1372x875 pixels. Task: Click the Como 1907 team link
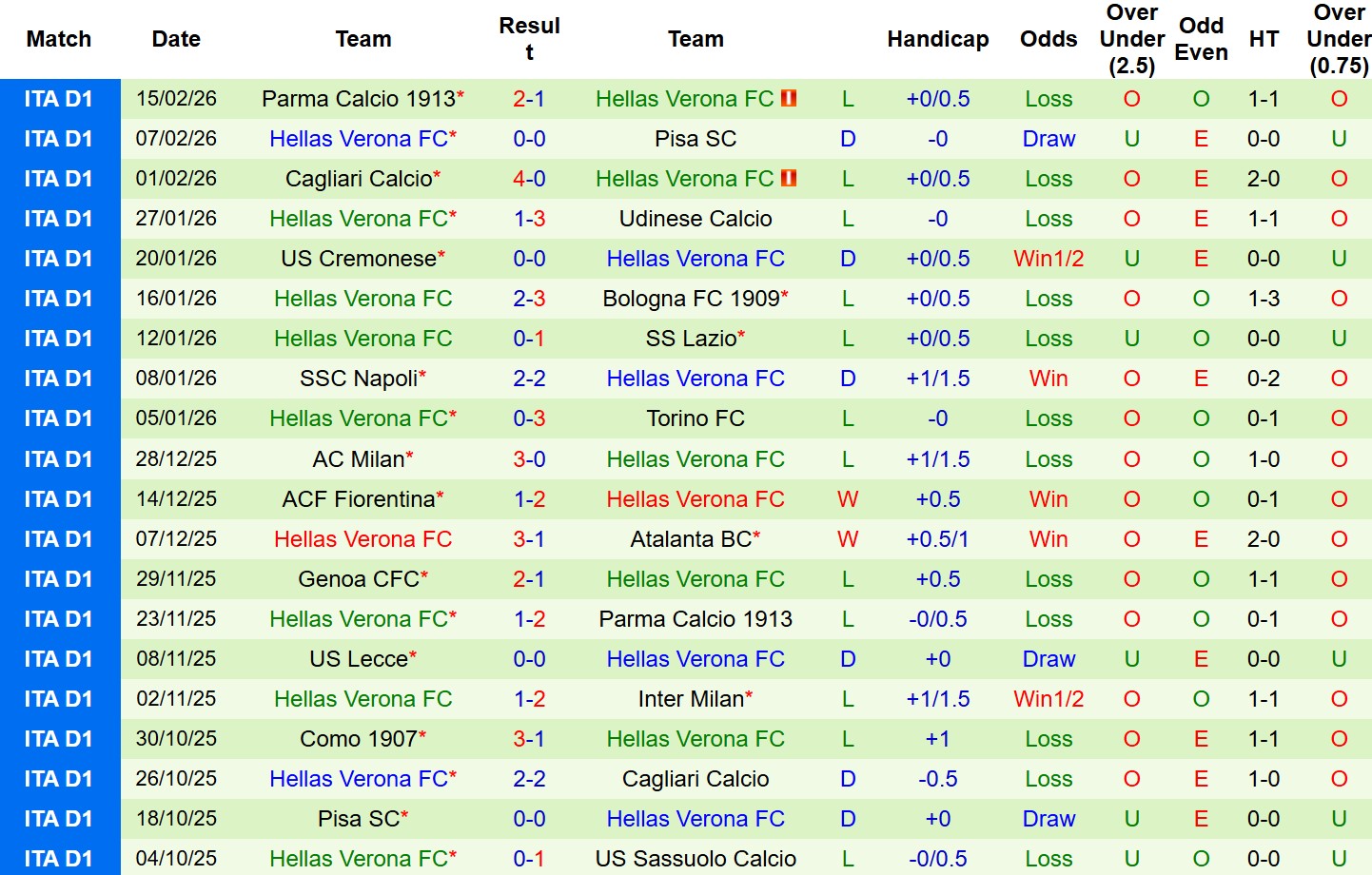359,739
